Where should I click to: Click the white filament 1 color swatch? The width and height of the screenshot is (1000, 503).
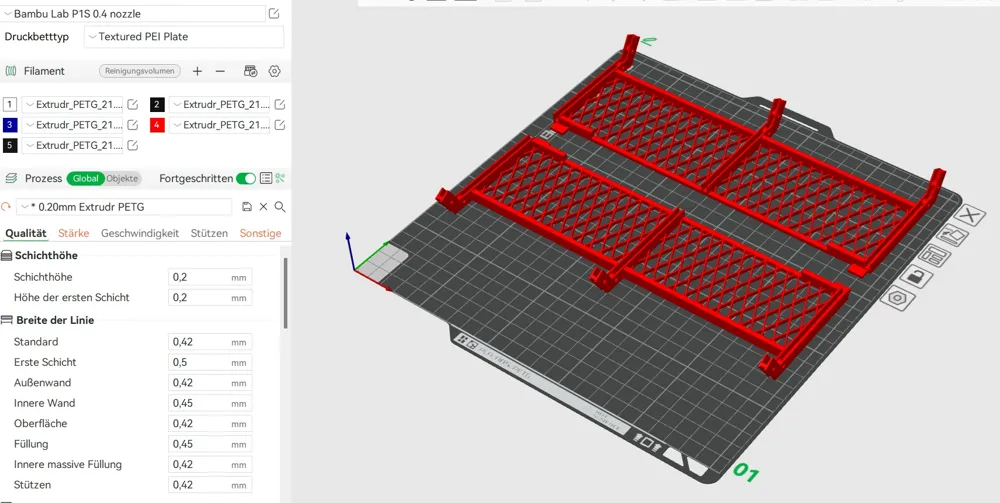10,105
